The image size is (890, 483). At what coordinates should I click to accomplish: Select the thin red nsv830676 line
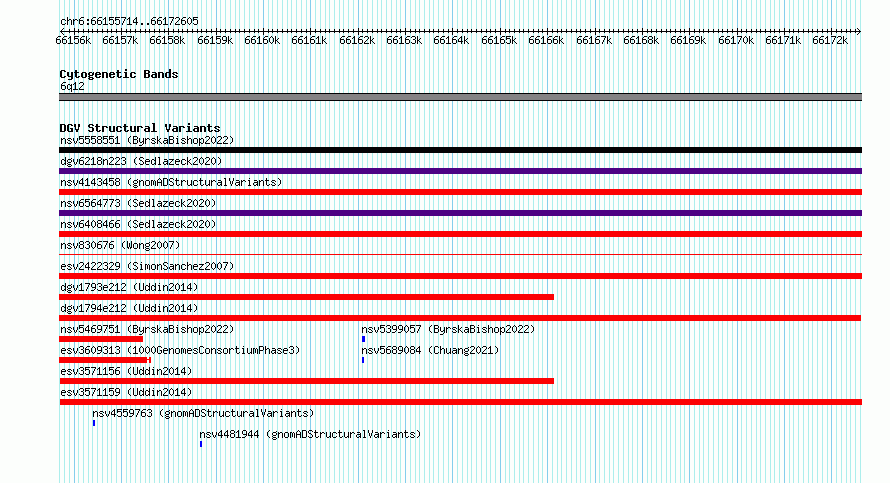point(460,254)
